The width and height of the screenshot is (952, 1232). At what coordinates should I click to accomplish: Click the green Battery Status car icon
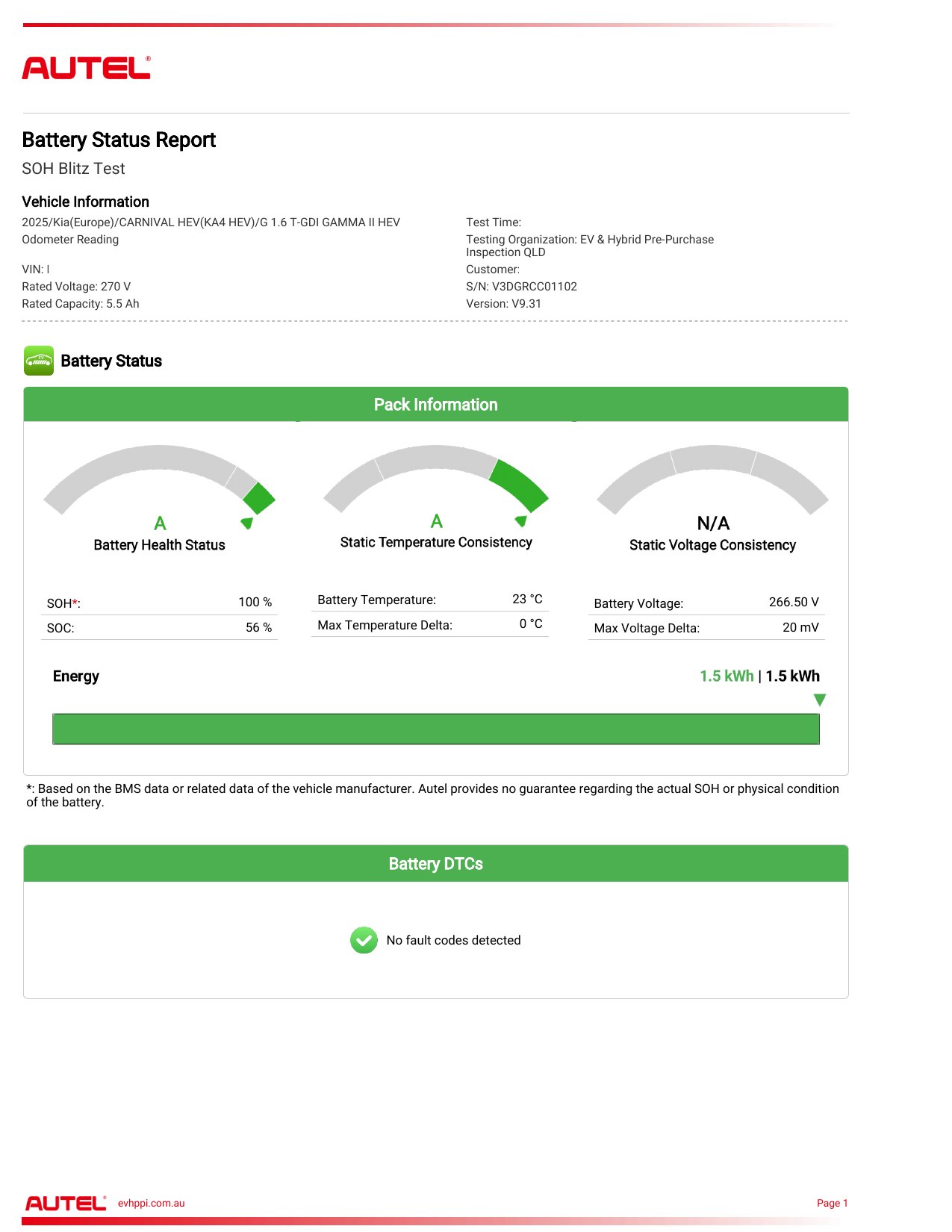click(39, 361)
